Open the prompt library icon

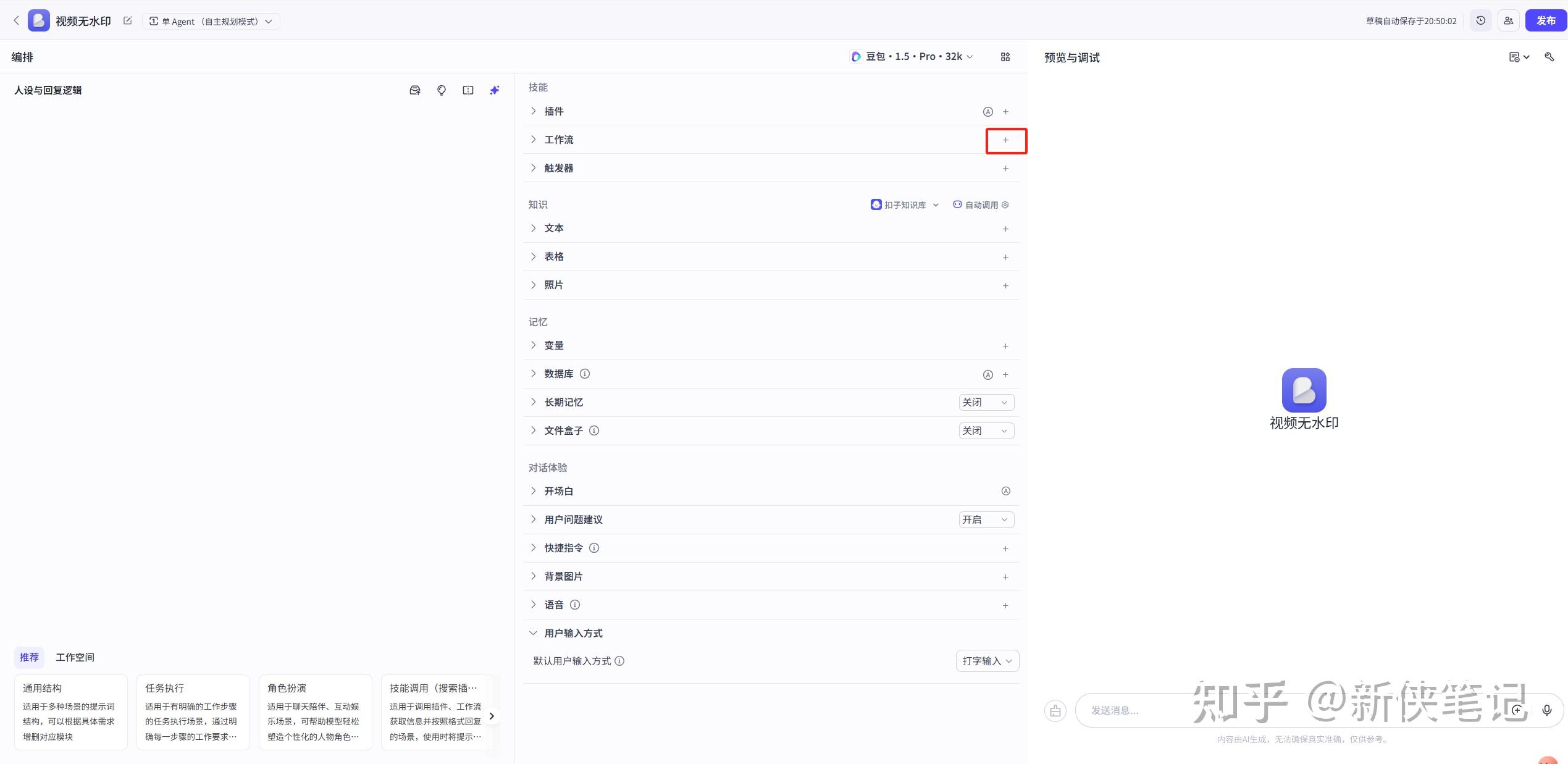(415, 90)
